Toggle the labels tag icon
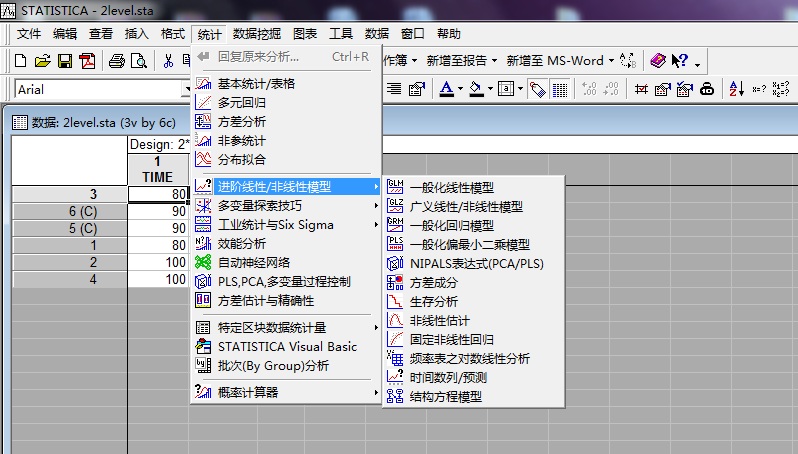 [537, 90]
